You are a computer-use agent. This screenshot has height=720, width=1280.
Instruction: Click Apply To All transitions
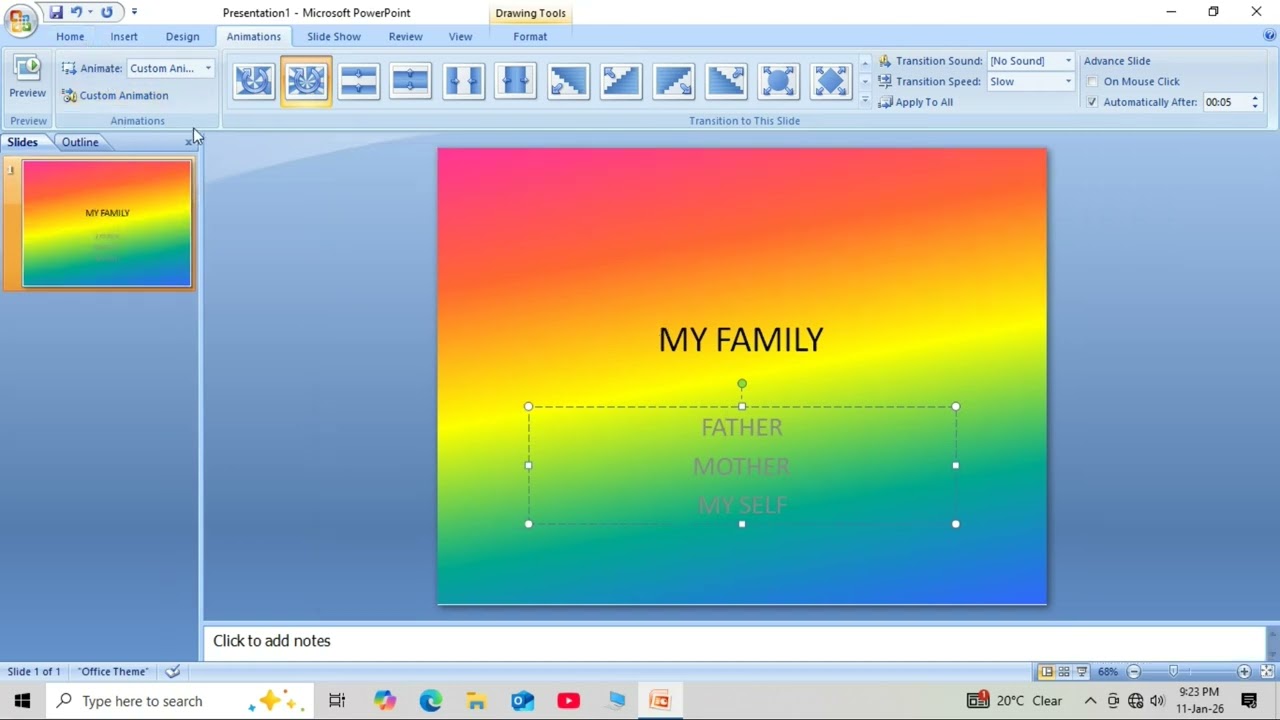point(916,102)
